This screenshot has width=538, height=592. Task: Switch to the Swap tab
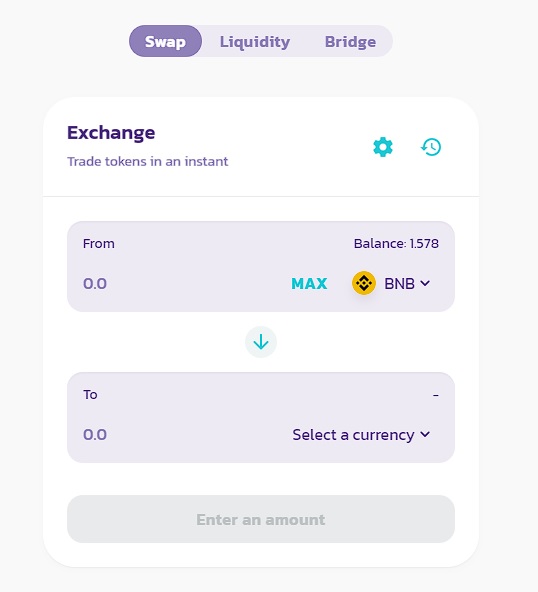(165, 41)
